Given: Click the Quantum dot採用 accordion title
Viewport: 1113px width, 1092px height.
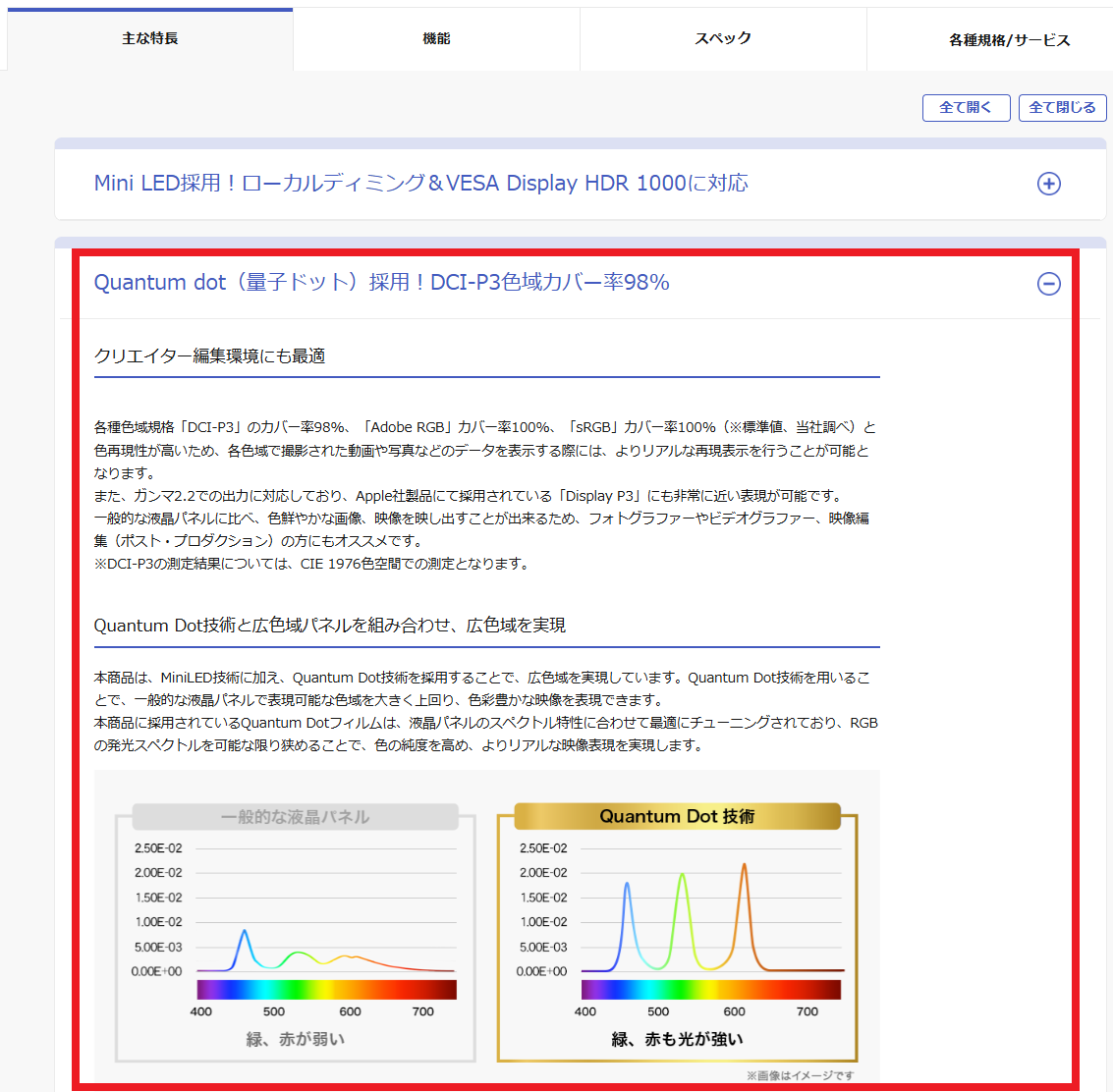Looking at the screenshot, I should coord(381,283).
